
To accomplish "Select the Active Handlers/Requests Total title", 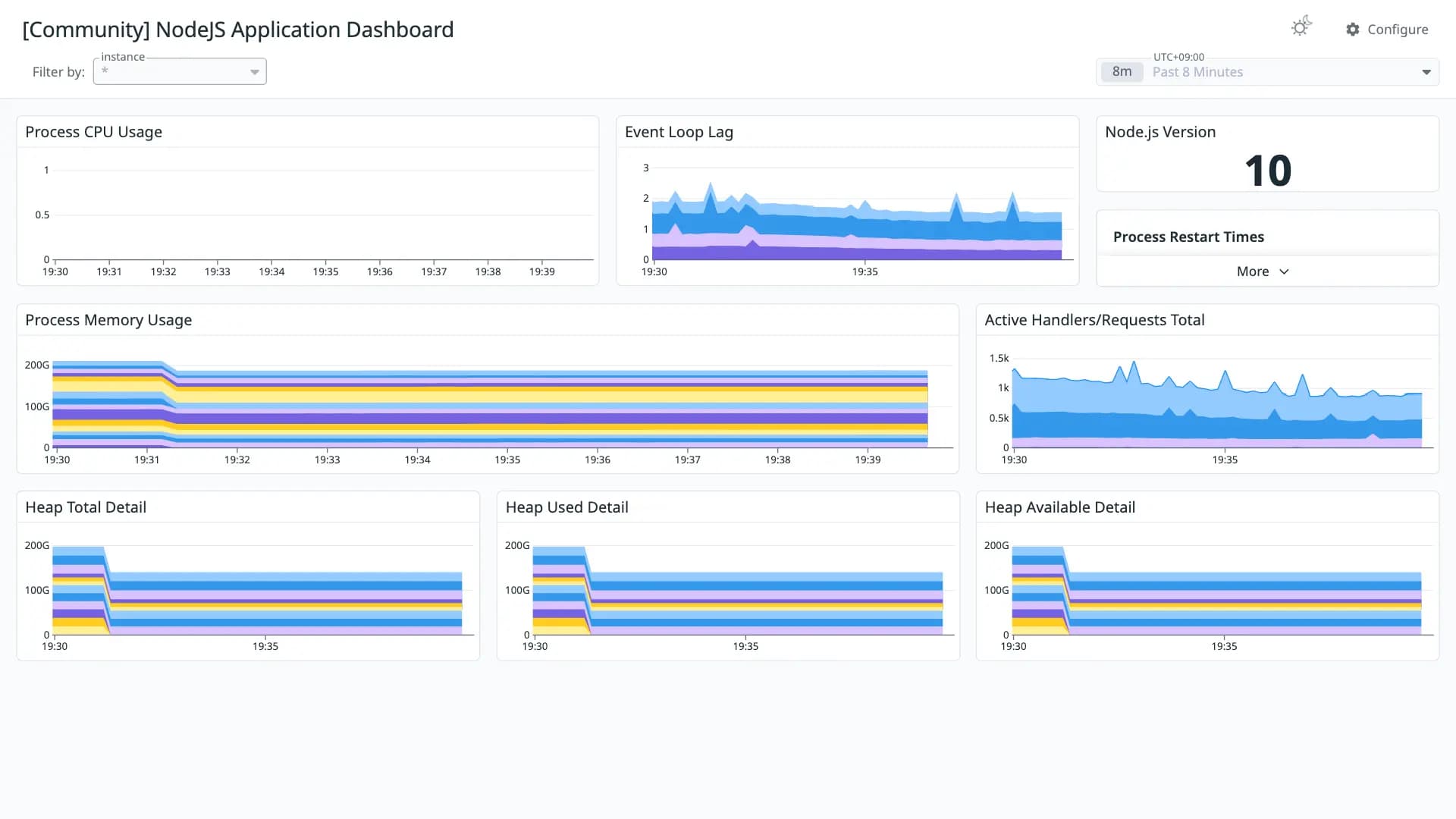I will point(1094,320).
